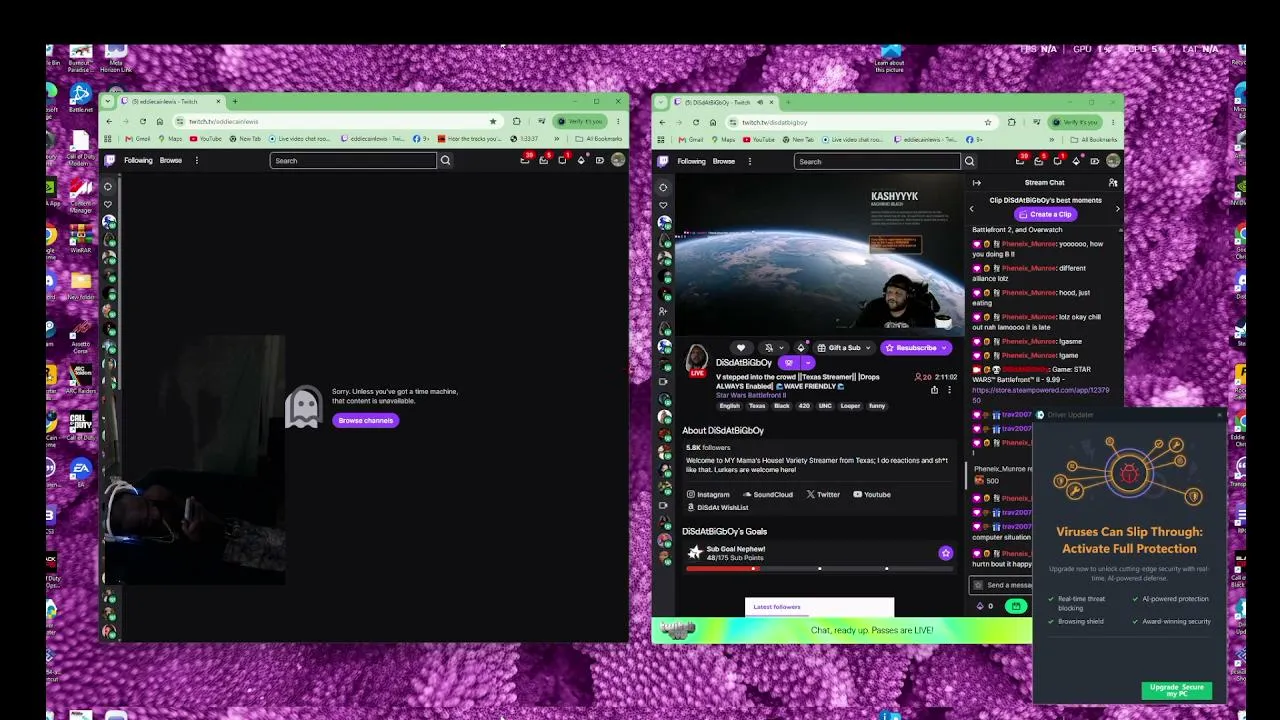Viewport: 1280px width, 720px height.
Task: Switch to the eddiecainlewis - Twitch tab
Action: click(170, 101)
